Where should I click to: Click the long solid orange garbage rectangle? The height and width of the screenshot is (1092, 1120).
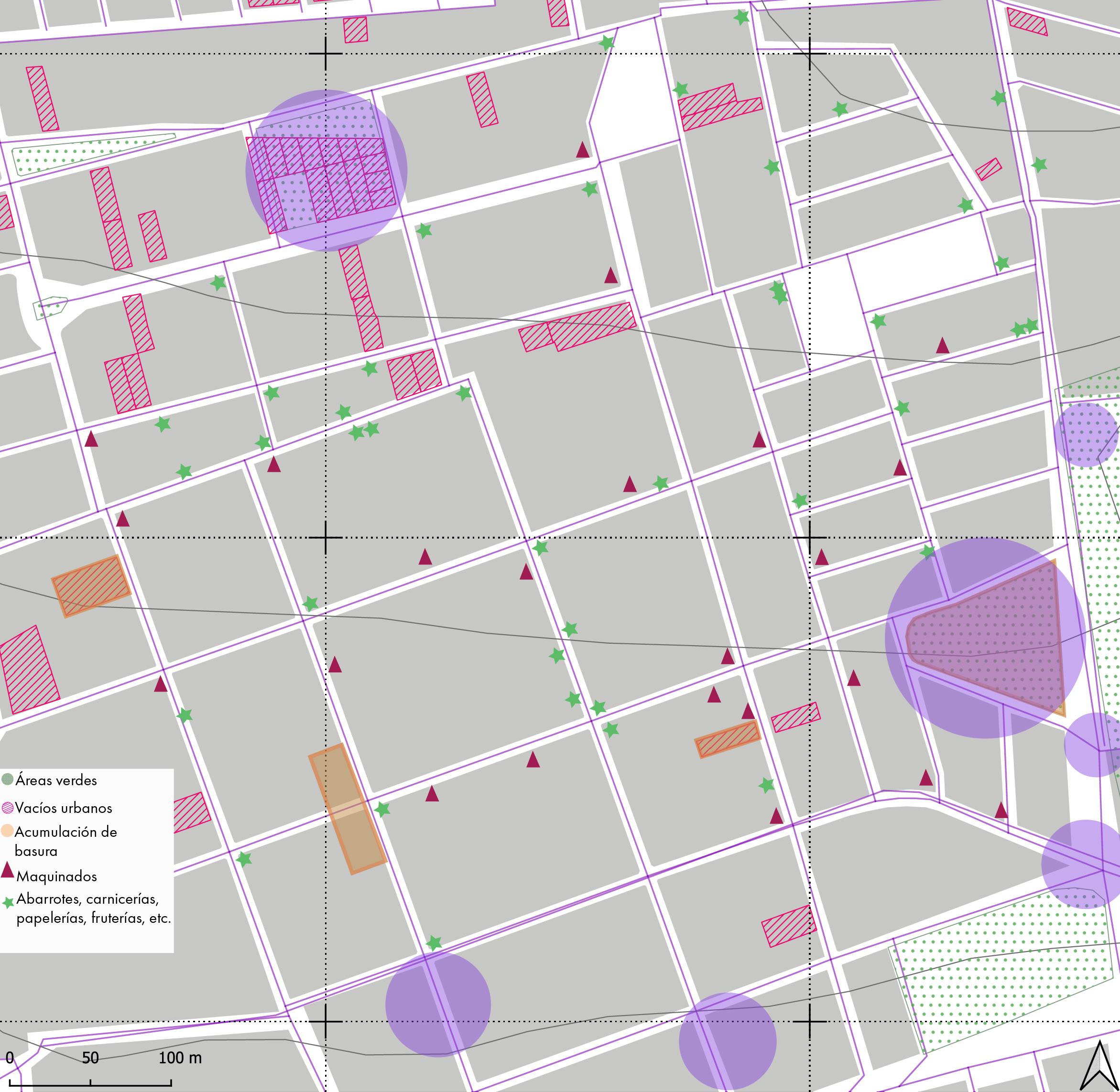point(347,809)
